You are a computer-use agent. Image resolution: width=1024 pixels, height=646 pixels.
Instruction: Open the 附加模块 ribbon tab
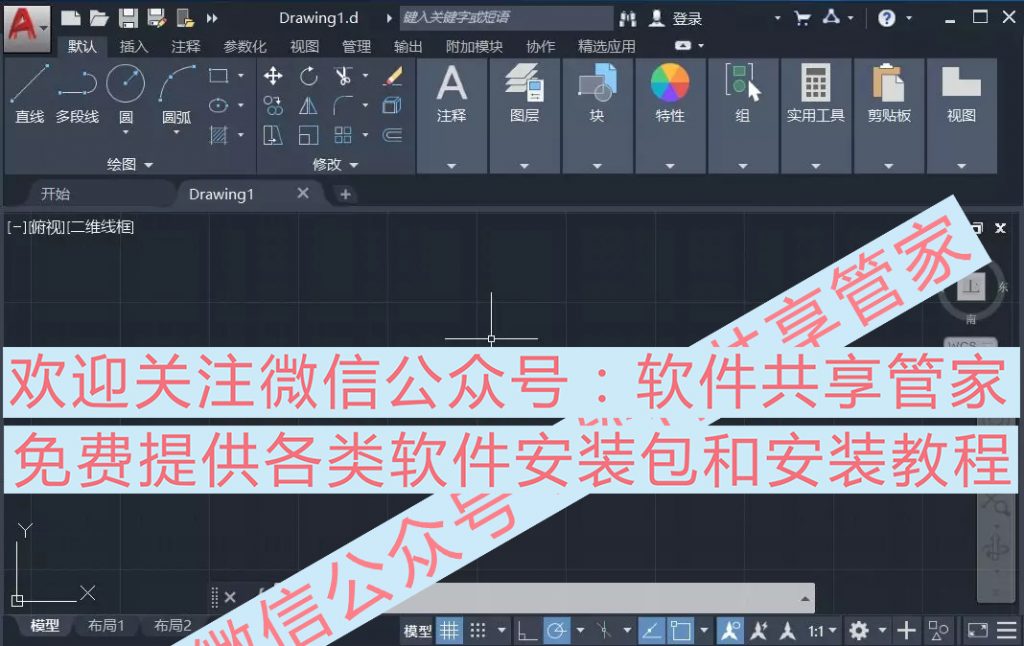point(474,46)
